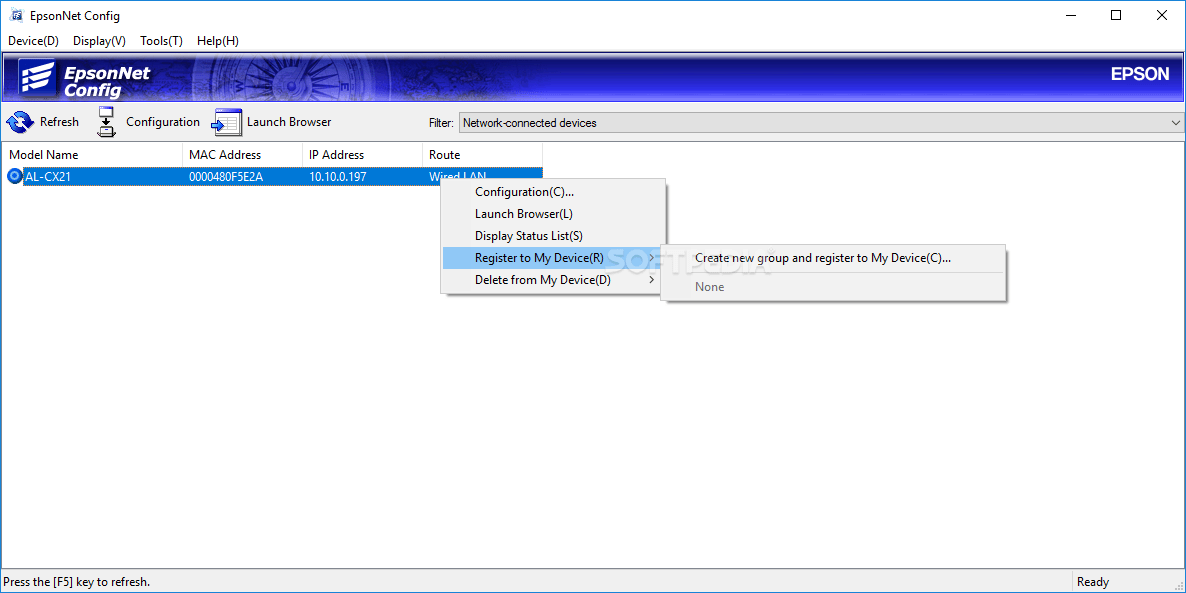The width and height of the screenshot is (1186, 593).
Task: Open the Help(H) menu
Action: point(218,41)
